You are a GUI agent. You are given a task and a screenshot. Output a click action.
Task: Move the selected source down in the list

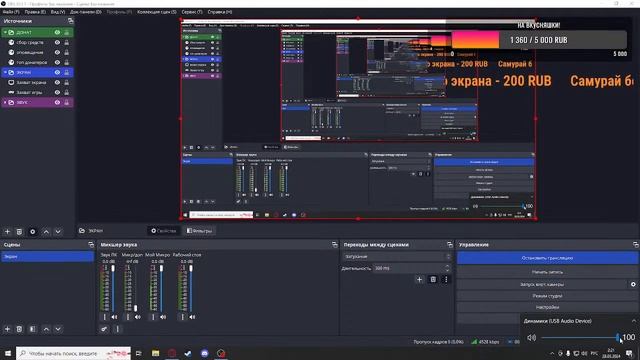coord(58,231)
